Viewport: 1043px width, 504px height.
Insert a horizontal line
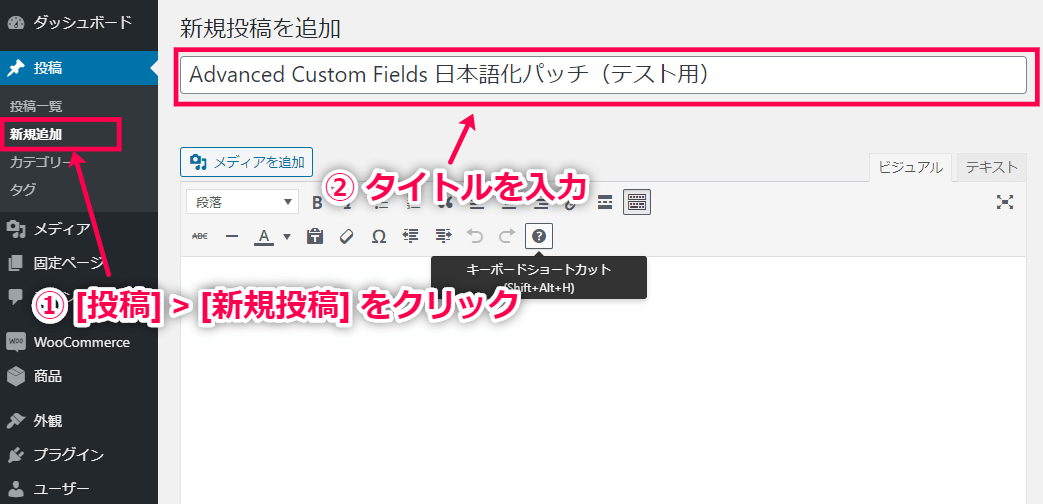pos(231,236)
